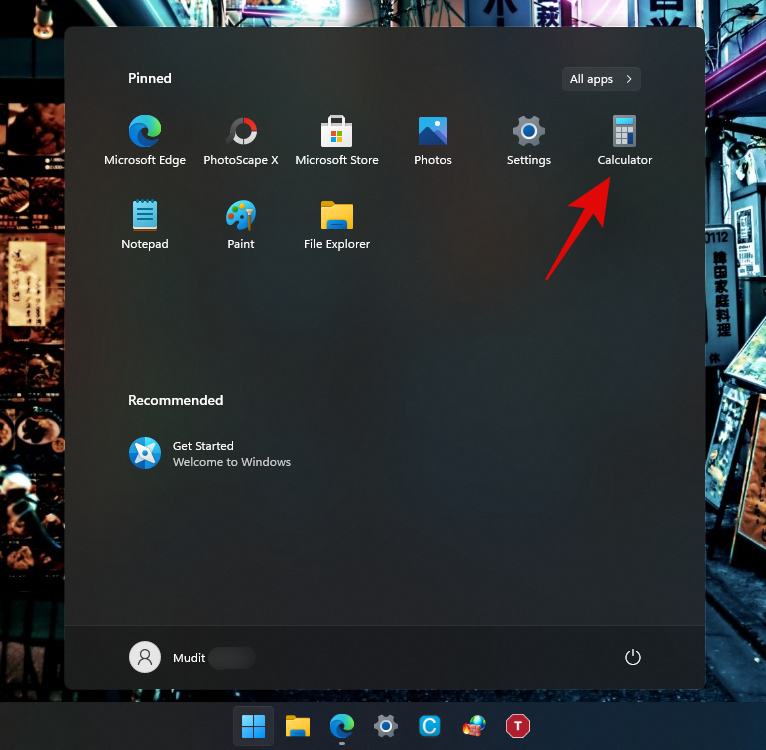Open the globe firewall app on taskbar

coord(474,726)
